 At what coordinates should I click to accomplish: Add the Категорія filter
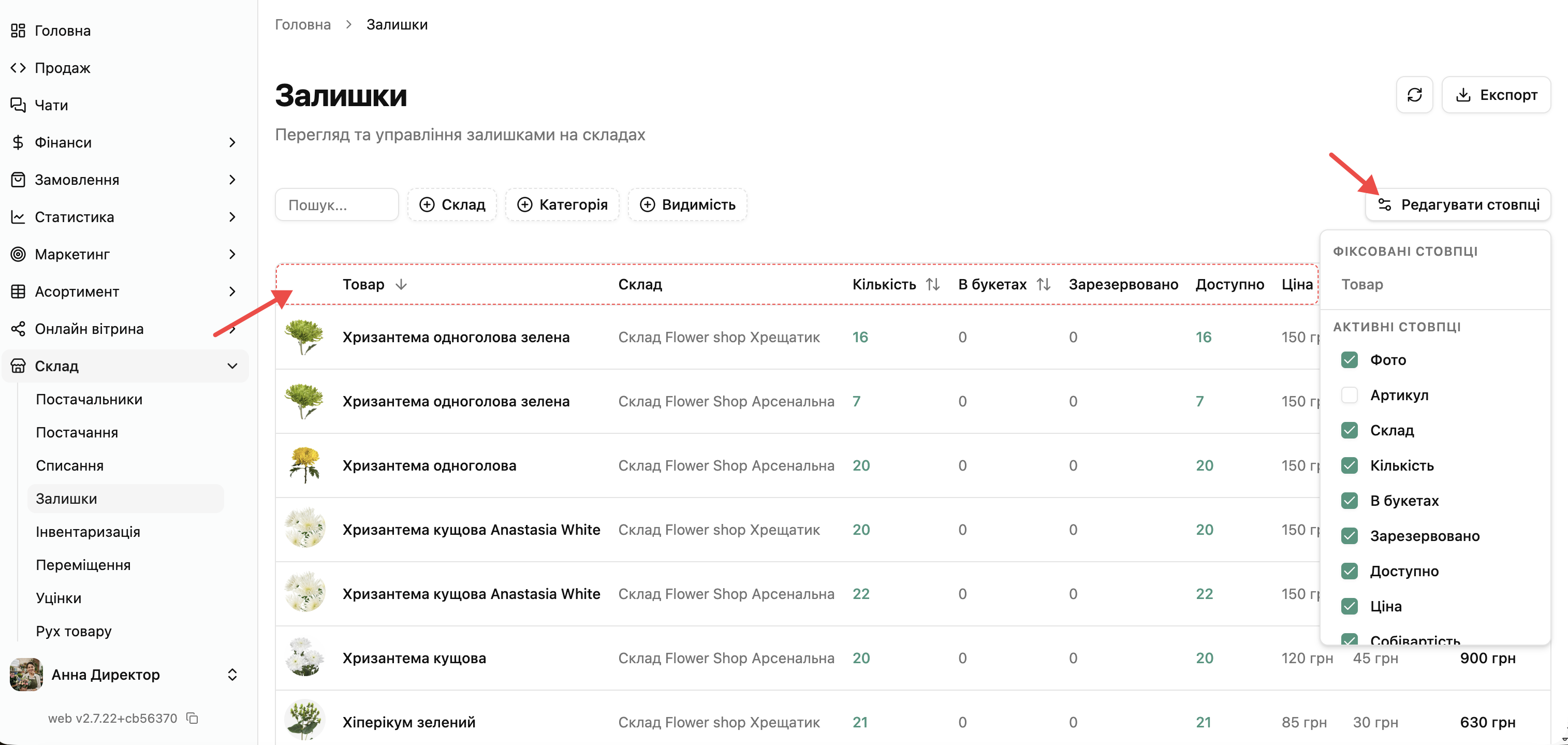click(x=562, y=204)
